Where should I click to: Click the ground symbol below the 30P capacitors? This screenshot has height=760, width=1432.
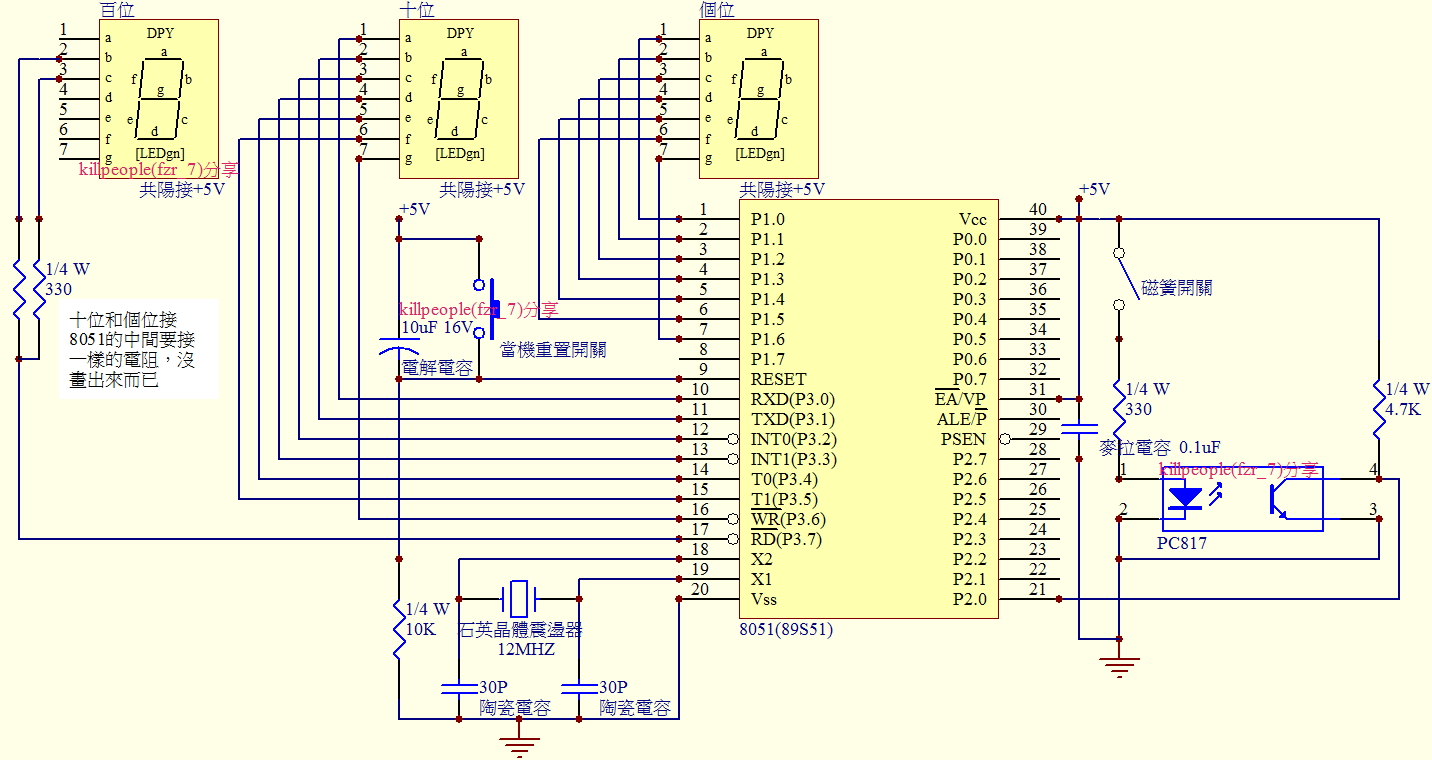click(518, 745)
